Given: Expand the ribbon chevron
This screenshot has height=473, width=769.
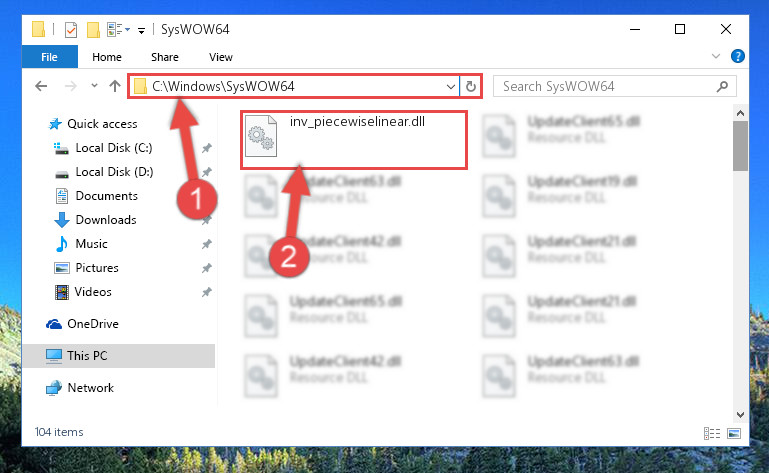Looking at the screenshot, I should pos(716,56).
